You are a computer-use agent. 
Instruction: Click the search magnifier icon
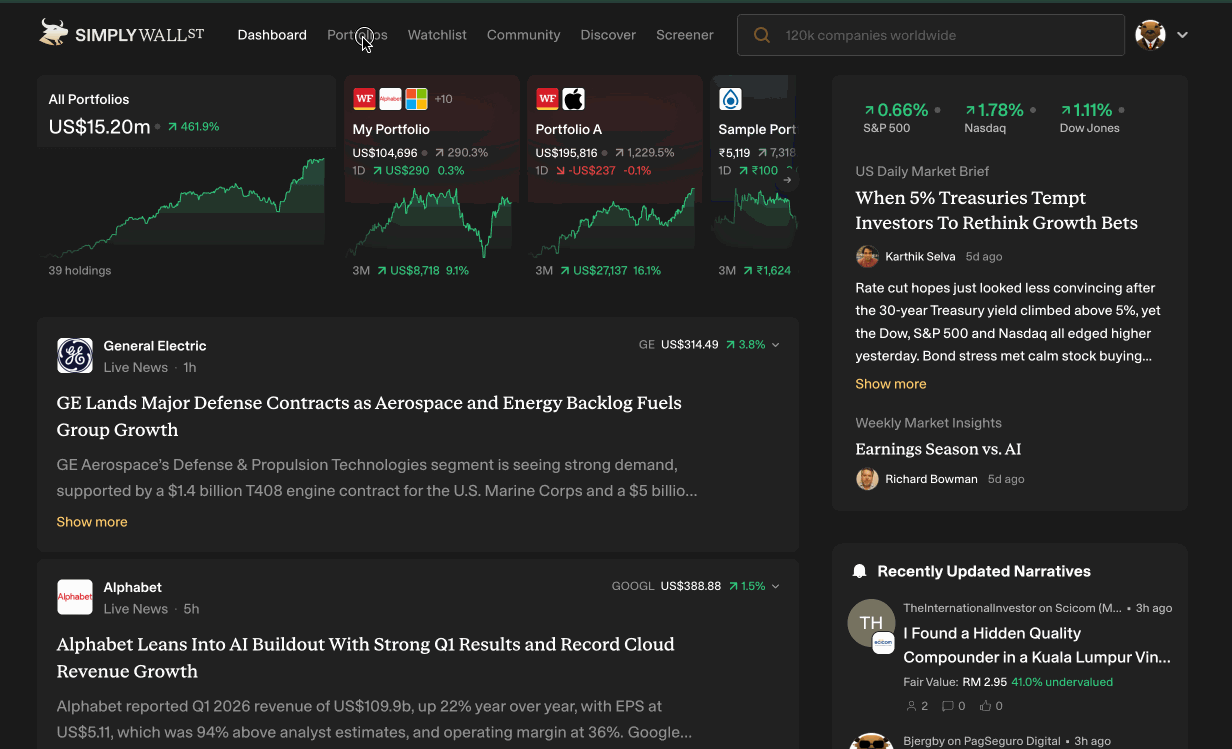click(761, 35)
